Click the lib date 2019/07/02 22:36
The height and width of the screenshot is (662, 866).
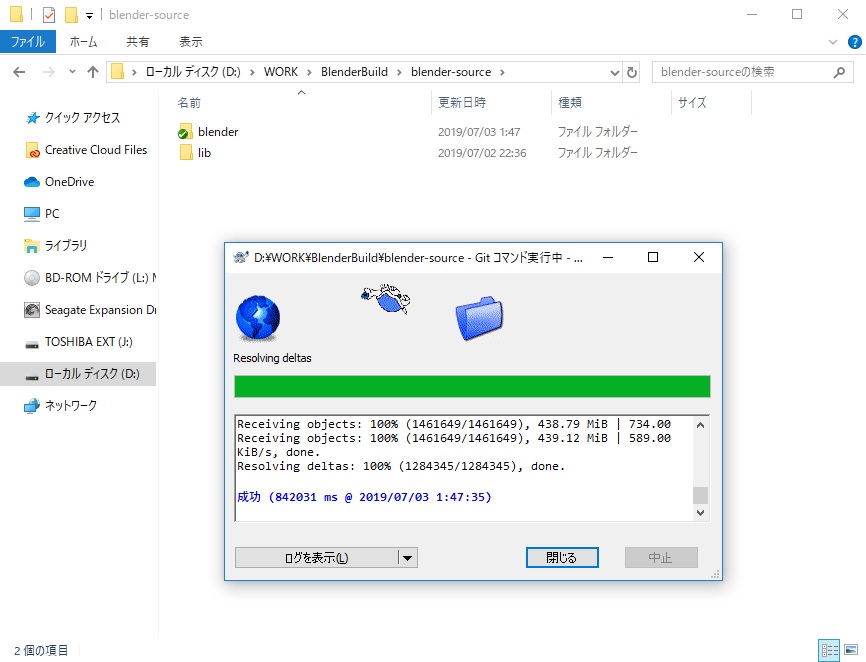pyautogui.click(x=482, y=153)
